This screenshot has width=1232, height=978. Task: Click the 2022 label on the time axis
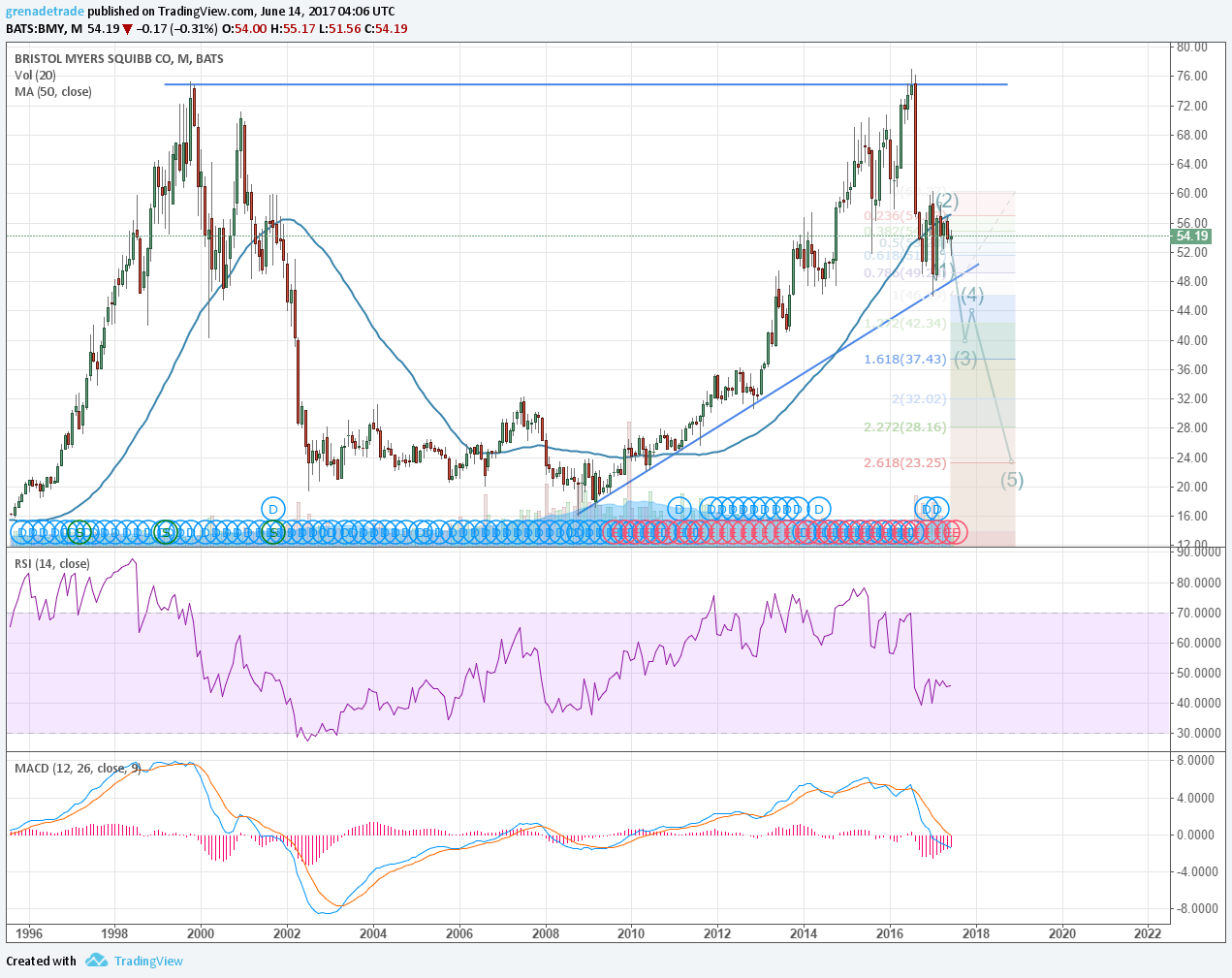[x=1148, y=934]
